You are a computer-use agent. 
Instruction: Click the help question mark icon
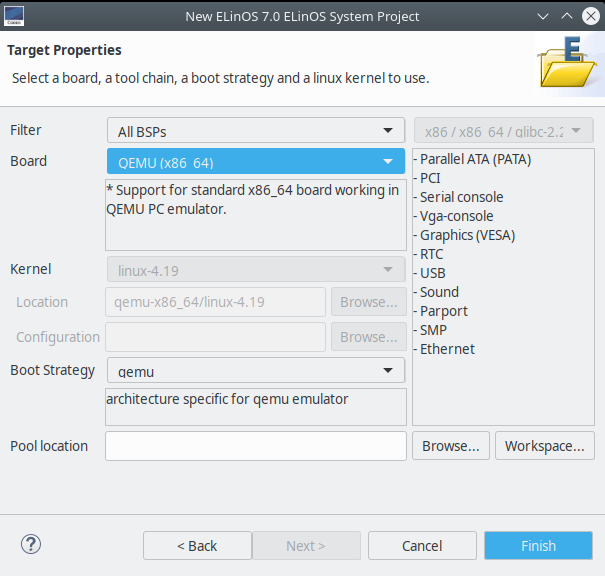(x=30, y=545)
